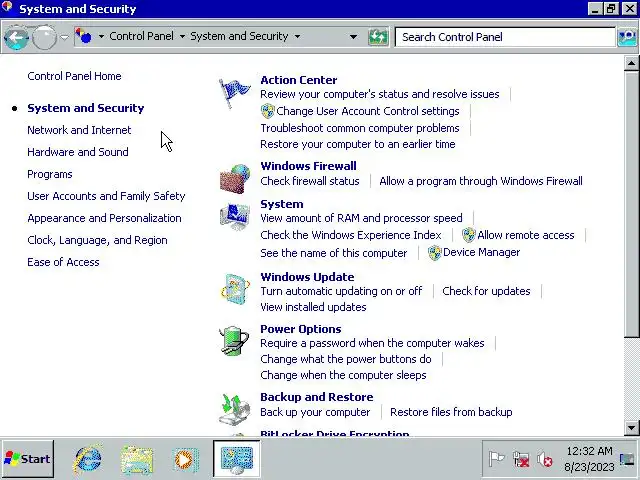Click View amount of RAM and processor speed
Viewport: 640px width, 480px height.
pos(362,218)
